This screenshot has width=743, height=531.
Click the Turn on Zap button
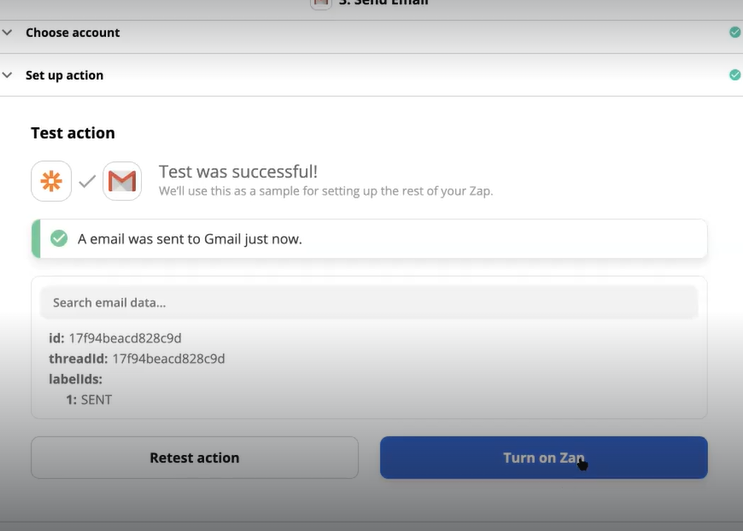click(544, 458)
